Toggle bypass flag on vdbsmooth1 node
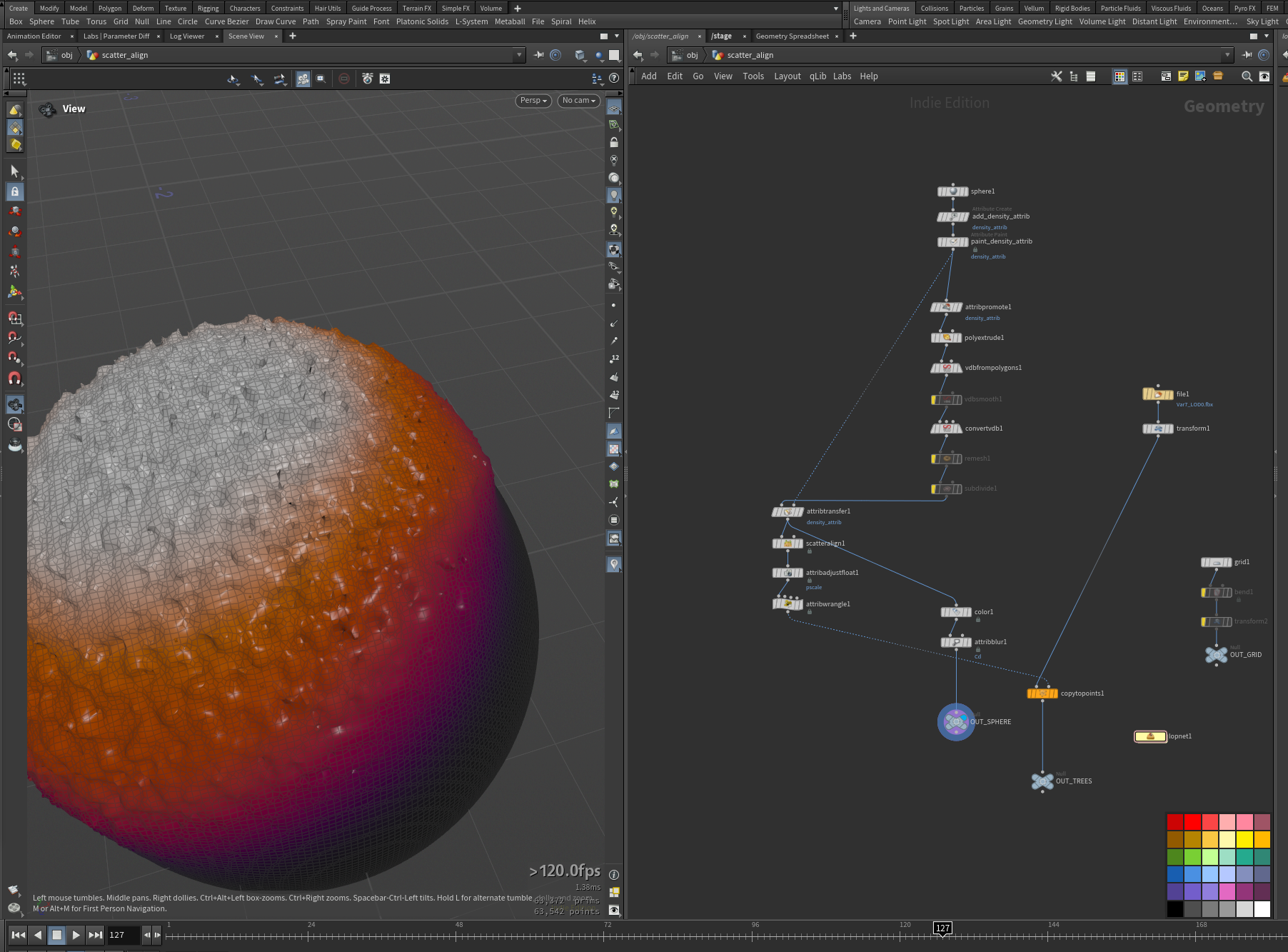The height and width of the screenshot is (952, 1288). coord(935,399)
